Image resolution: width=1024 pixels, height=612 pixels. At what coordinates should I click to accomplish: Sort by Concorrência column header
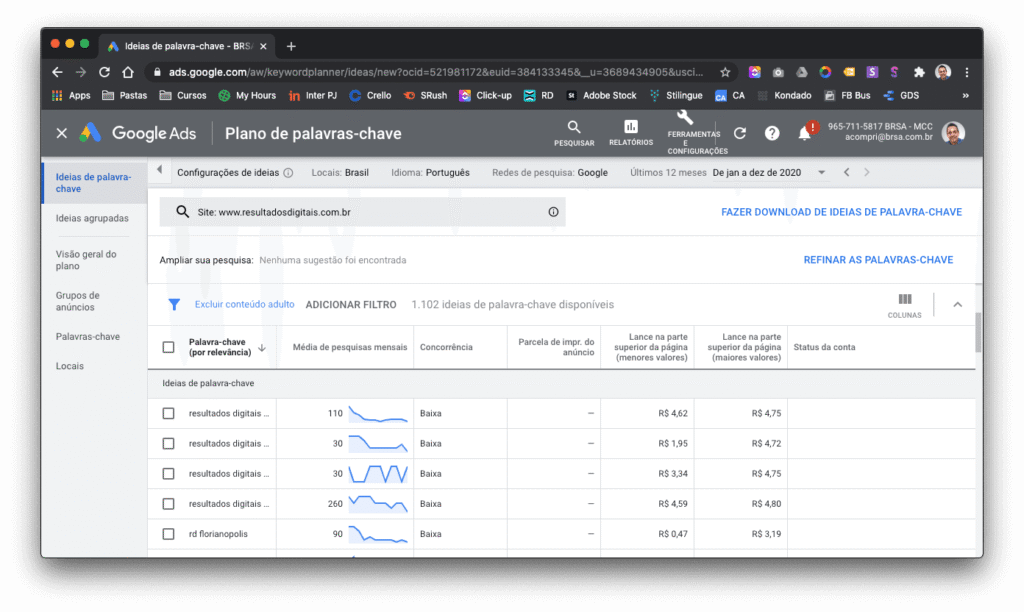click(446, 347)
